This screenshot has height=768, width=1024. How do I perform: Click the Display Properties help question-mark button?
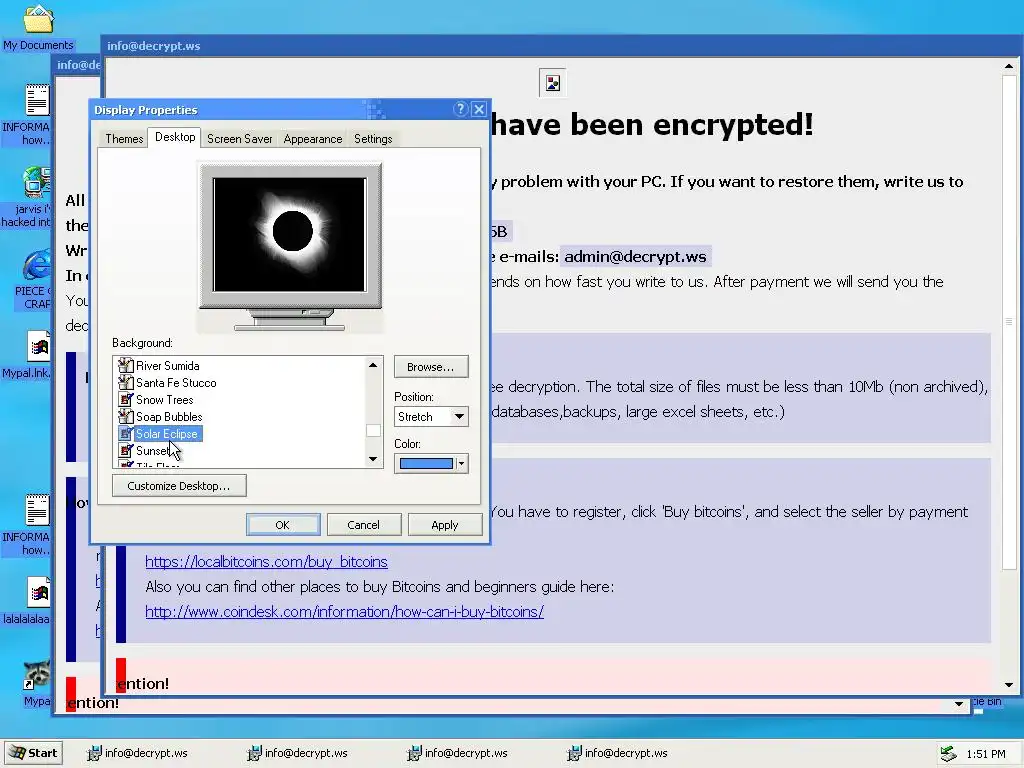click(x=460, y=109)
